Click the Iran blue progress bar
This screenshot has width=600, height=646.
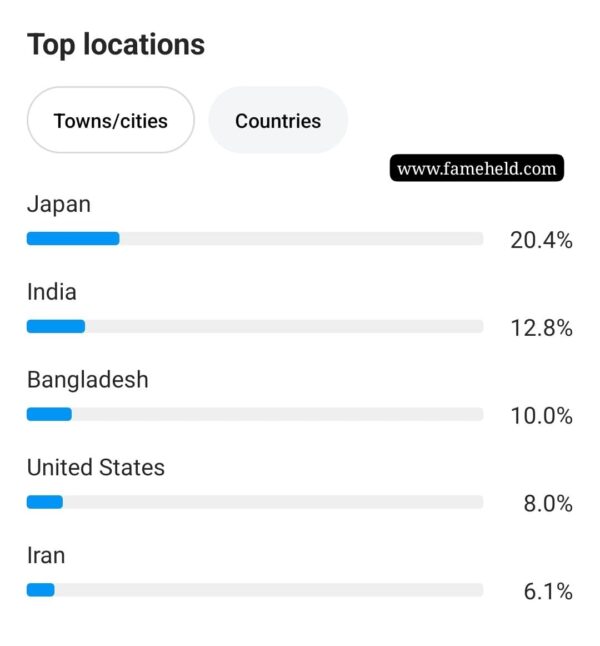(x=41, y=590)
